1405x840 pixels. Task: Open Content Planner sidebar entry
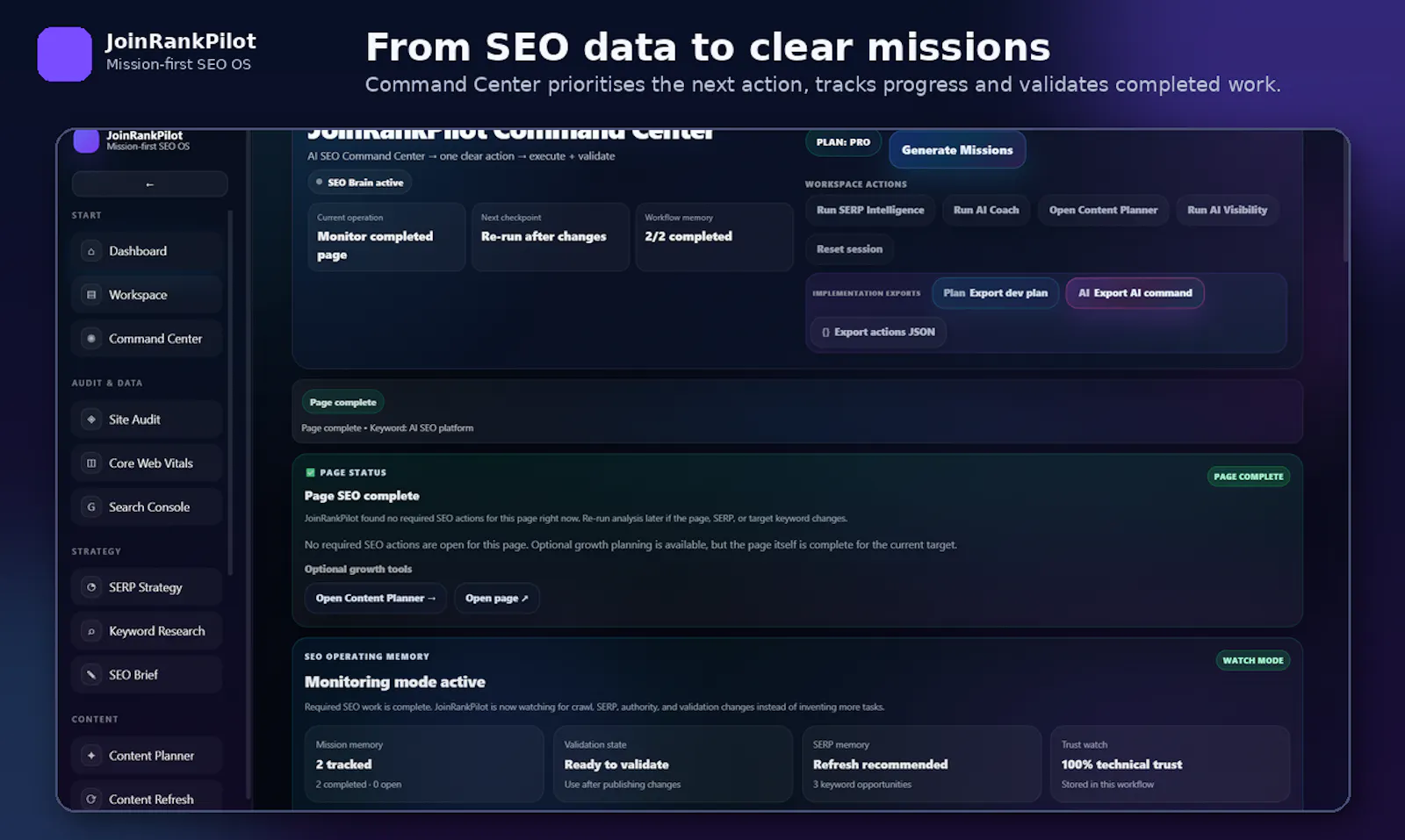click(x=147, y=756)
